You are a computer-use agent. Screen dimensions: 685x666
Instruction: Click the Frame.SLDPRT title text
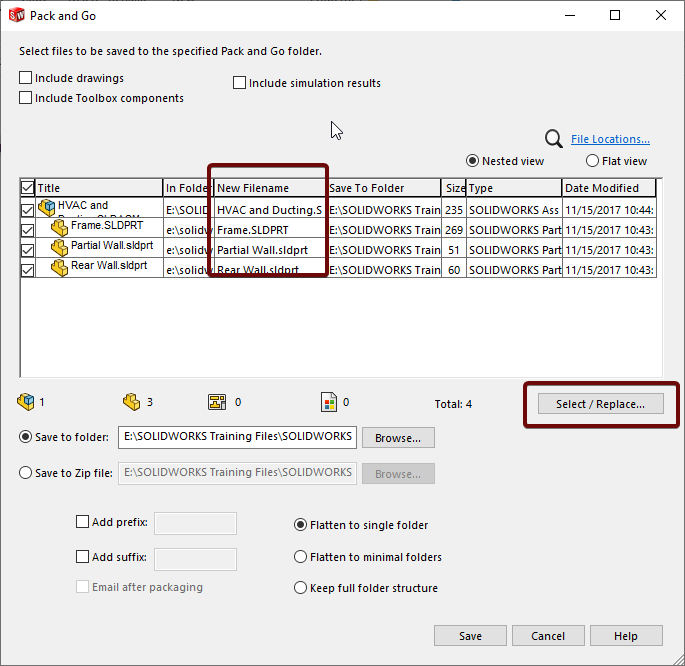[107, 225]
